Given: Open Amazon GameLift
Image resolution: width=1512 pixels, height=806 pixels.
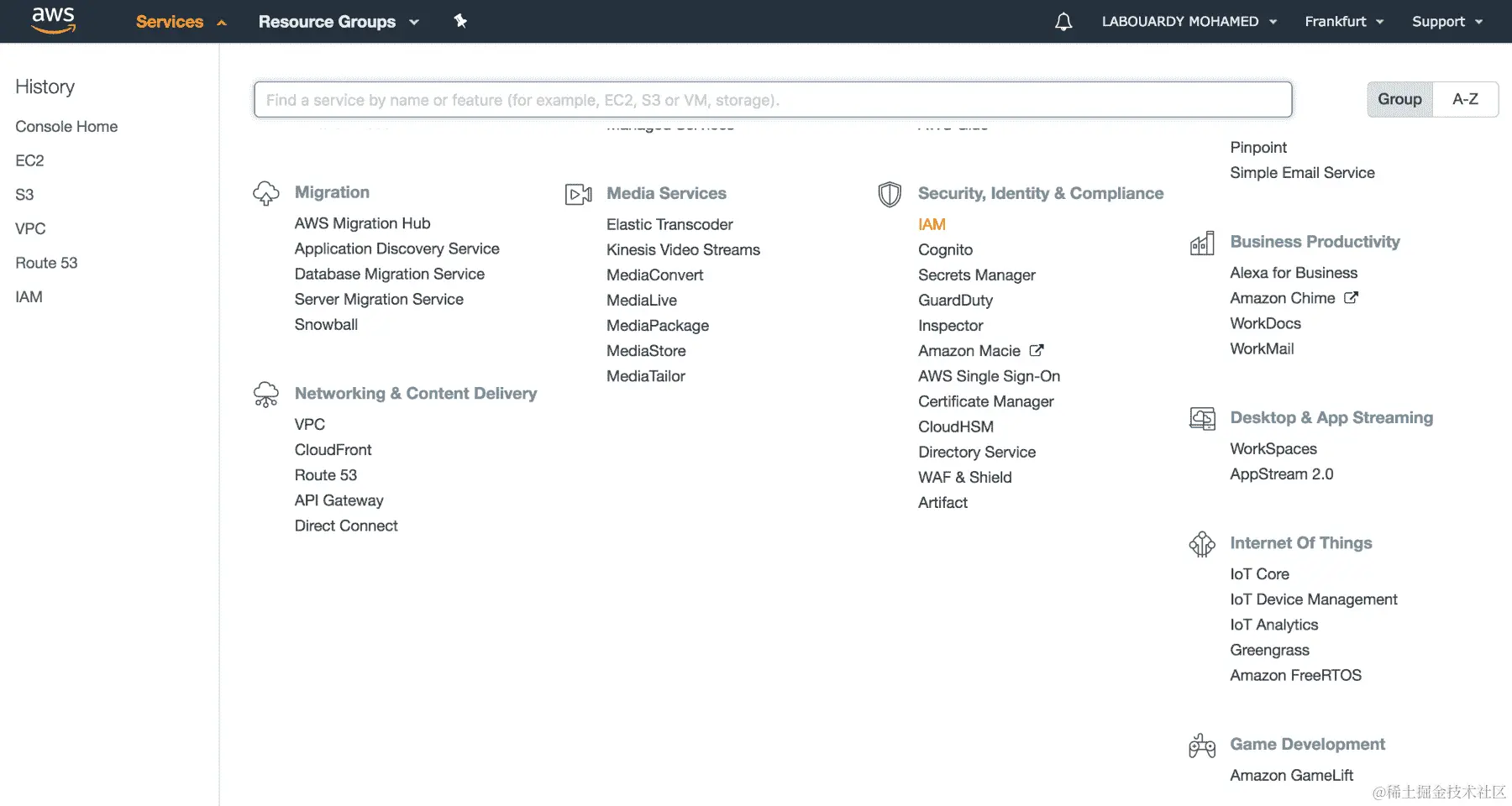Looking at the screenshot, I should pyautogui.click(x=1291, y=775).
